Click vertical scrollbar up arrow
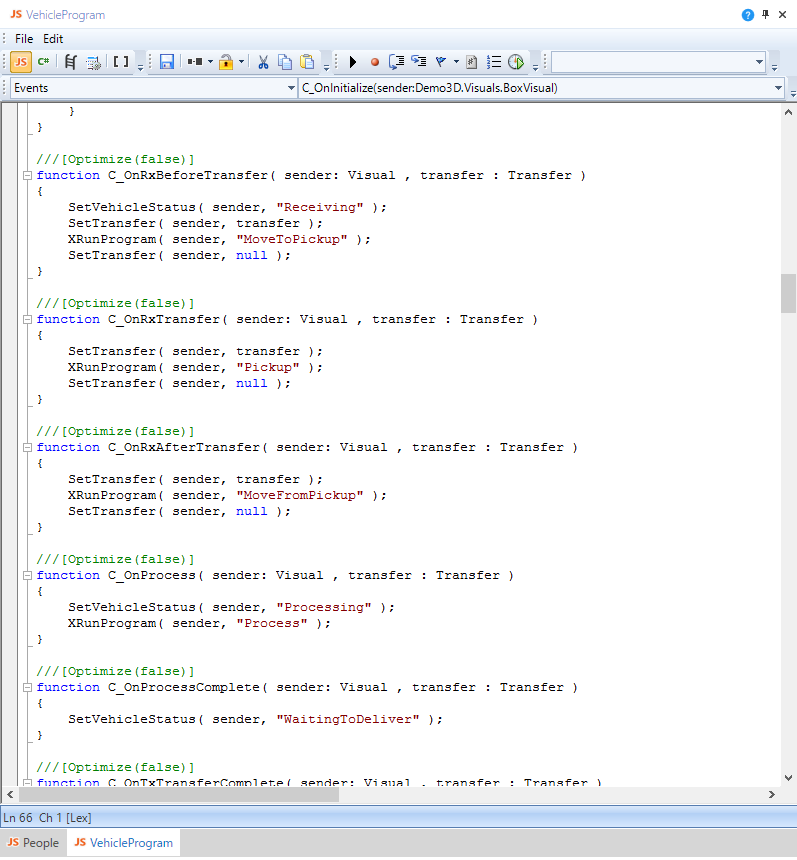 tap(788, 112)
